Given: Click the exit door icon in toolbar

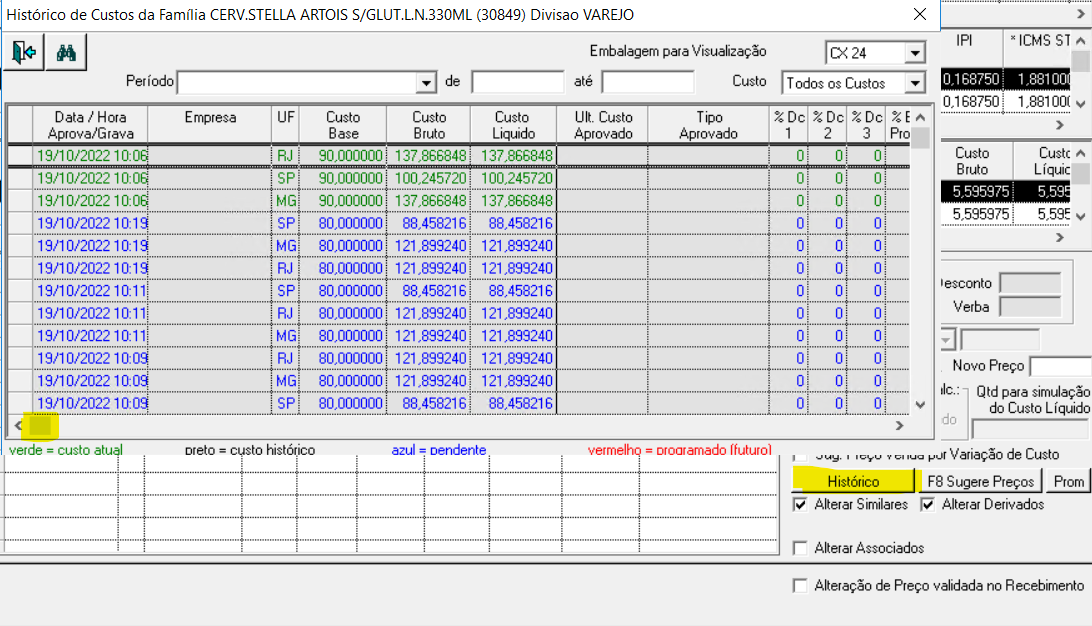Looking at the screenshot, I should (24, 52).
